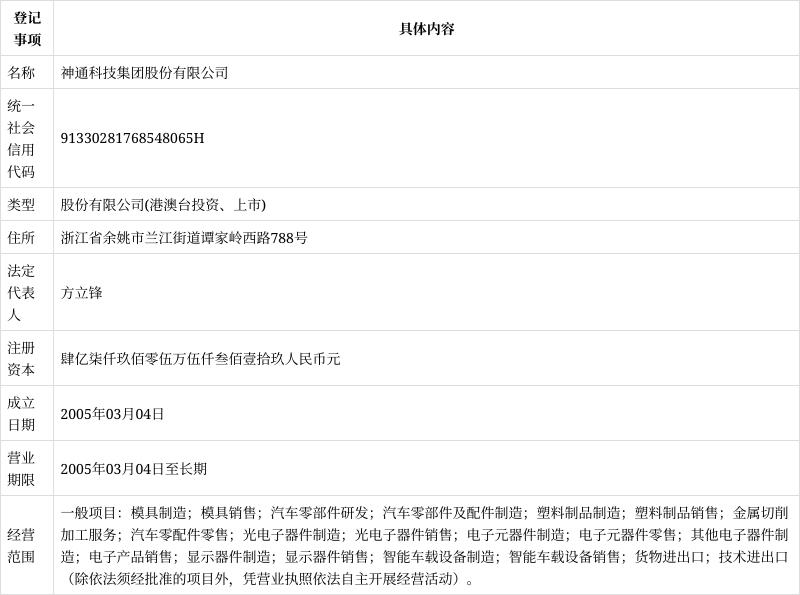Click the label '营业期限'
This screenshot has height=595, width=800.
pos(21,469)
